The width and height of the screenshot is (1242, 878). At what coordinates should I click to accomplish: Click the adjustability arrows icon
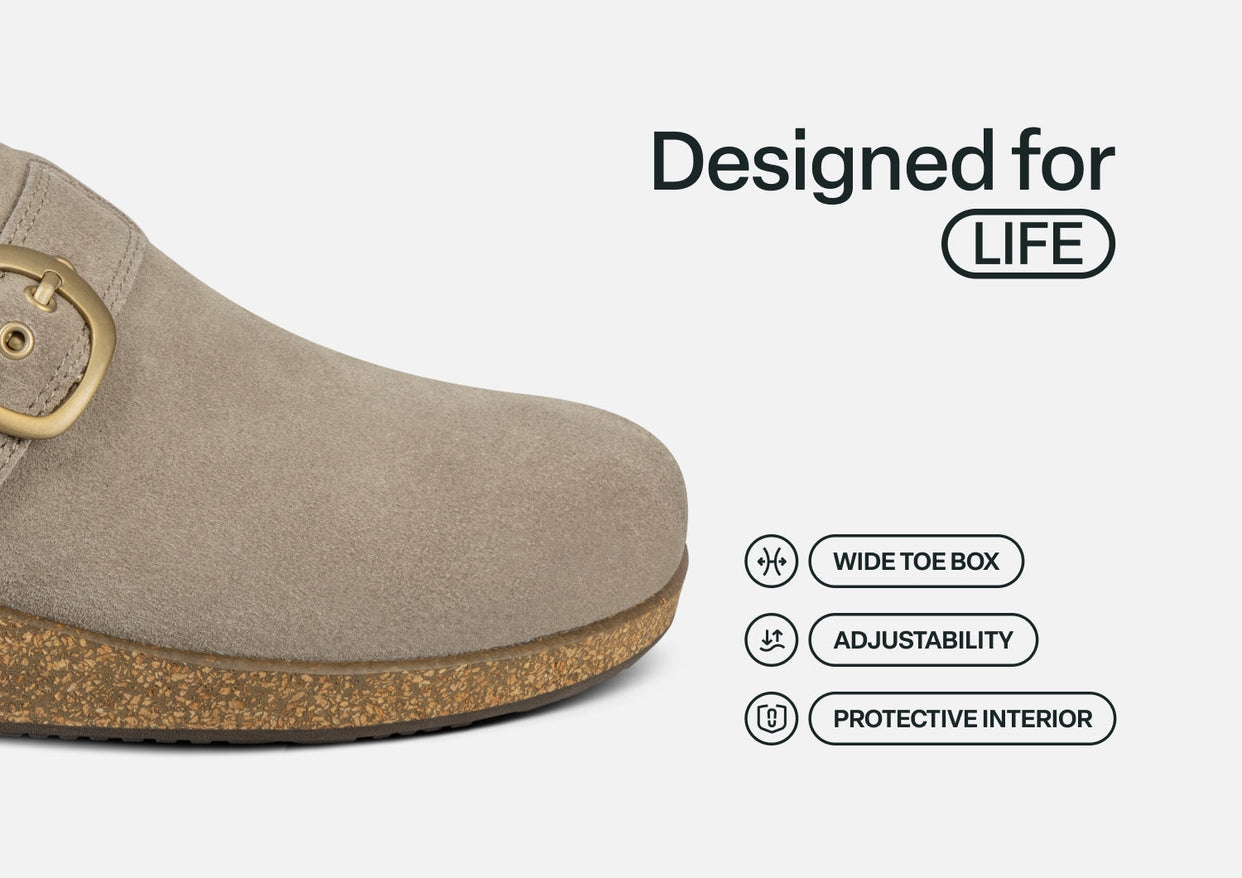(x=771, y=640)
